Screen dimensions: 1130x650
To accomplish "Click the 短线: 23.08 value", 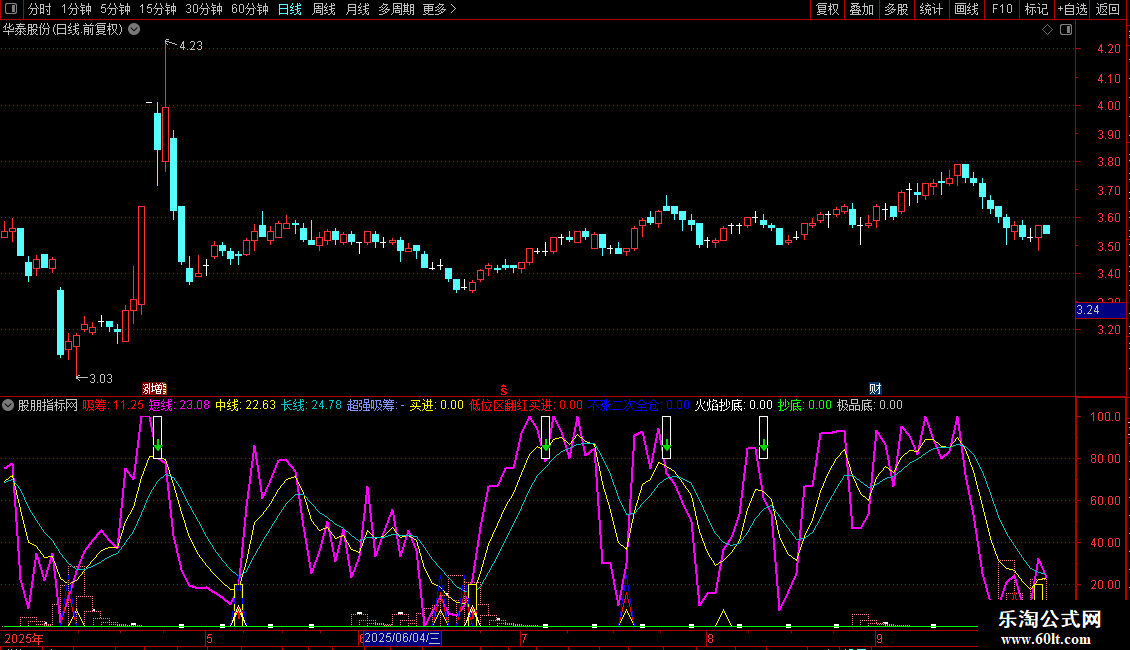I will (179, 405).
